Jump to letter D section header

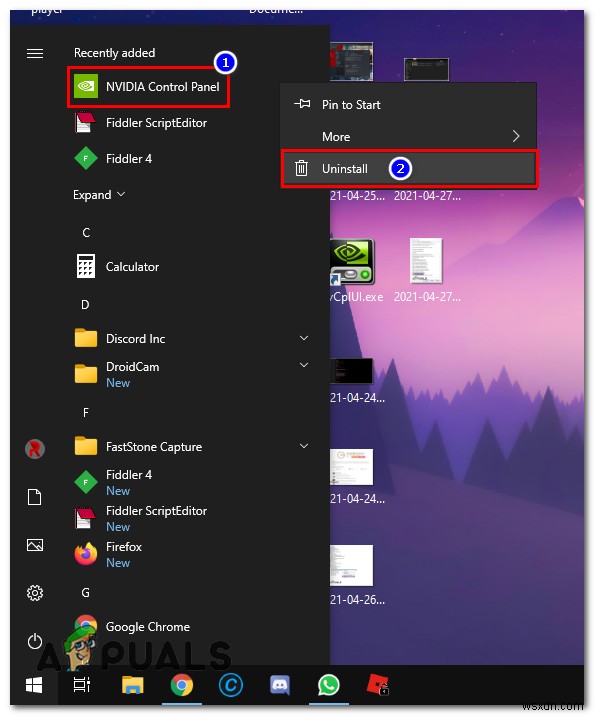[x=85, y=305]
